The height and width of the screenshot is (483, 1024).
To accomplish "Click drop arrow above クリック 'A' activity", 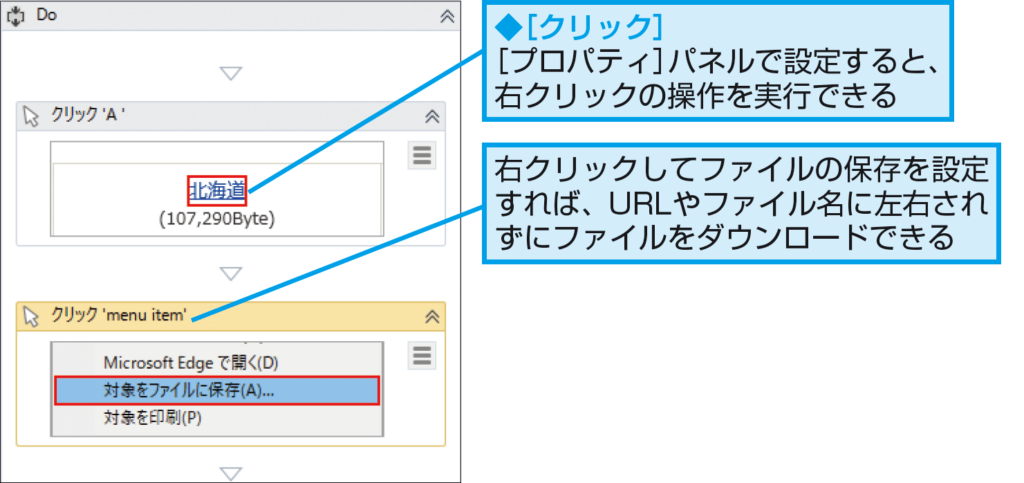I will (231, 73).
